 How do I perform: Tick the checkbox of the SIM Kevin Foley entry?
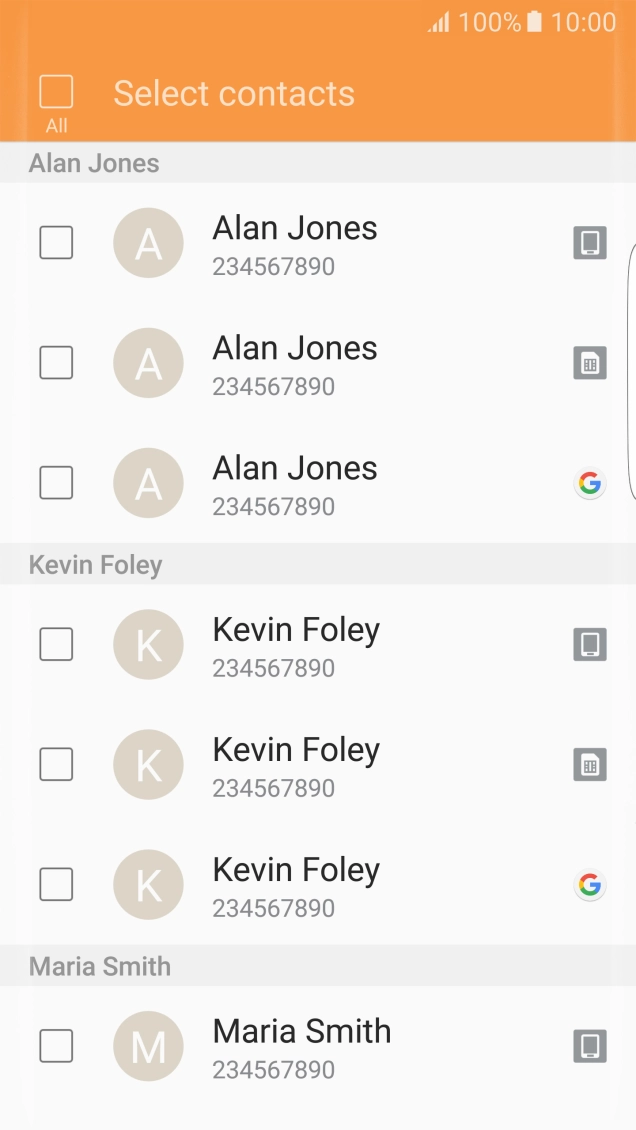pos(56,765)
